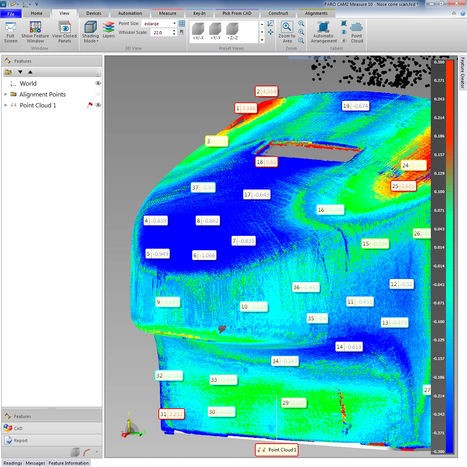Open the CAD panel button
Screen dimensions: 467x467
coord(52,428)
